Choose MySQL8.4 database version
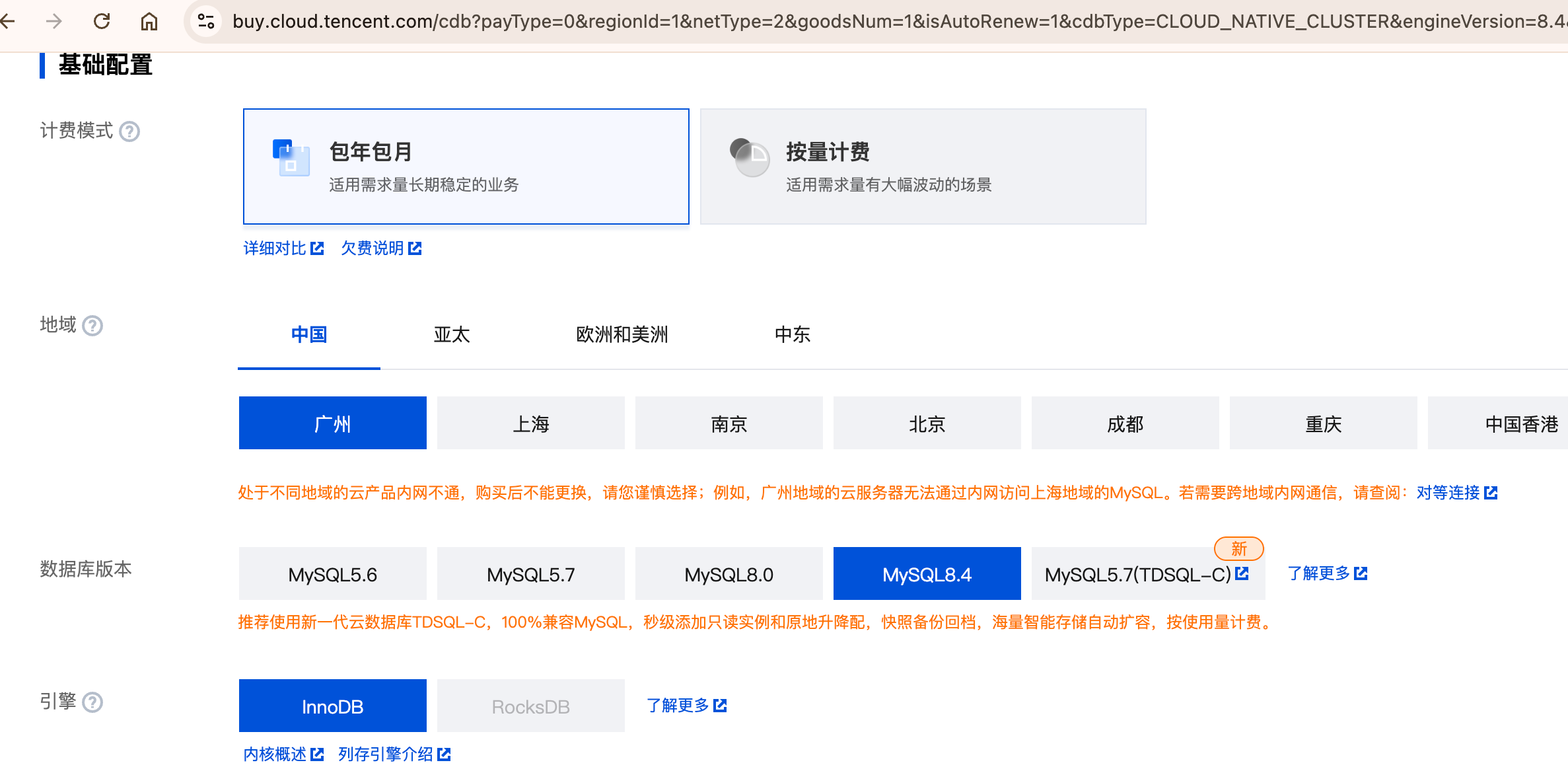 [x=927, y=573]
